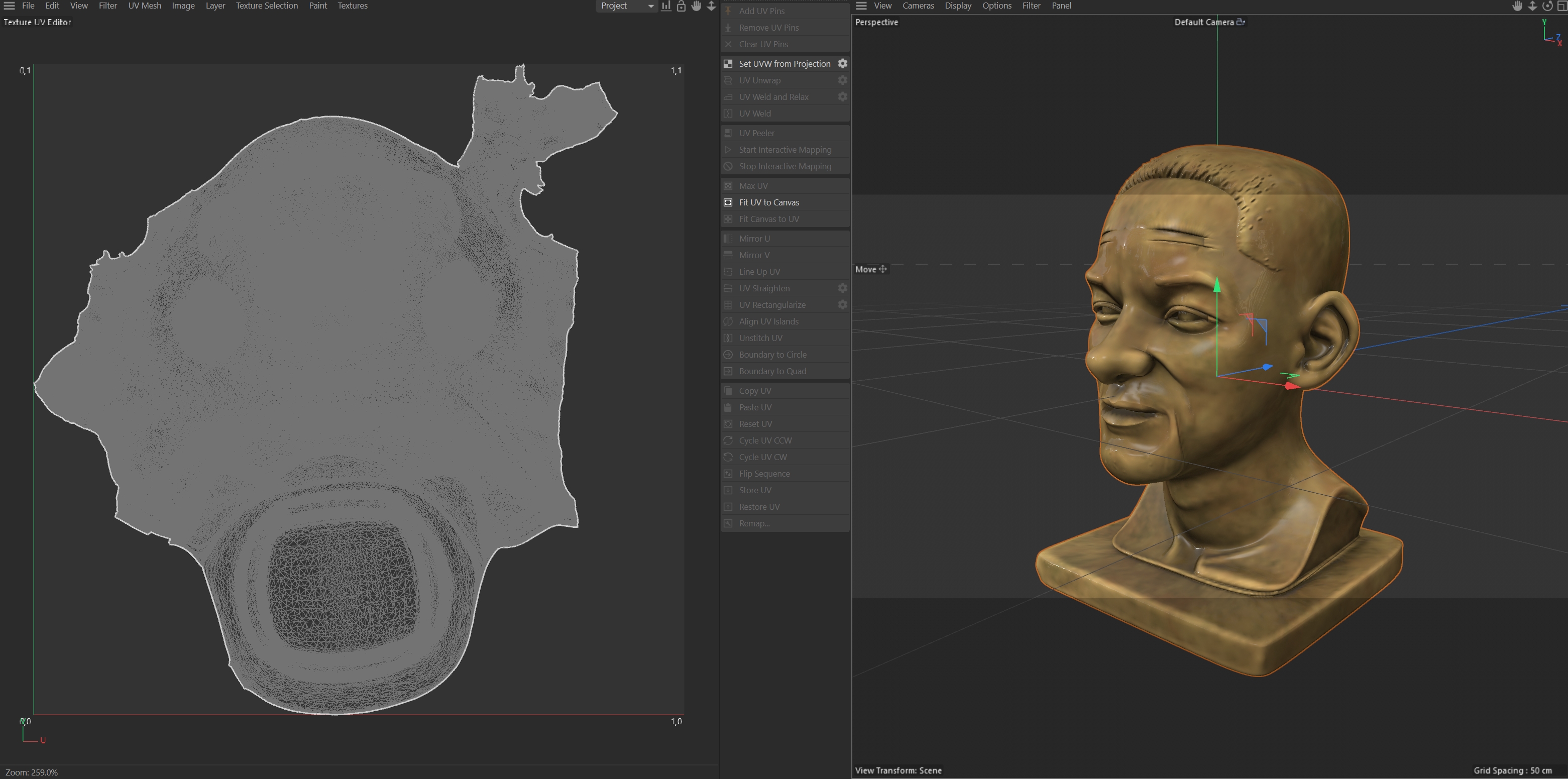Open the UV Mesh menu
The height and width of the screenshot is (779, 1568).
pyautogui.click(x=144, y=6)
